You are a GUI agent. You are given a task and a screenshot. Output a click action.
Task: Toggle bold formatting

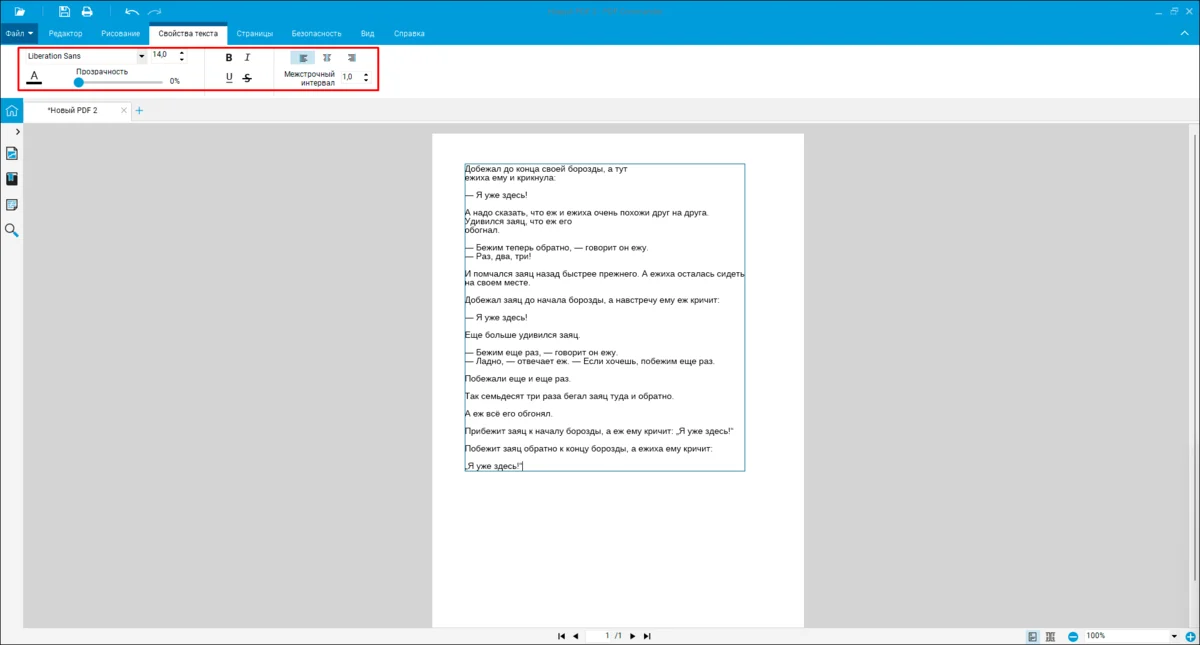point(229,58)
